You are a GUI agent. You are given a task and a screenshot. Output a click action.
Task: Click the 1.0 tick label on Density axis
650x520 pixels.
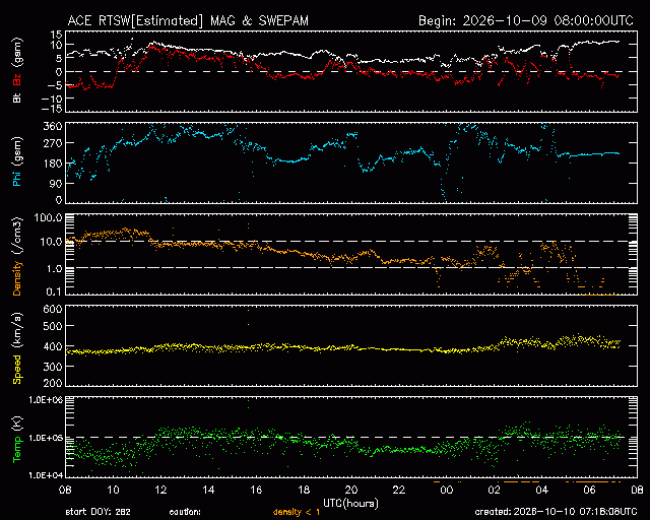(54, 269)
